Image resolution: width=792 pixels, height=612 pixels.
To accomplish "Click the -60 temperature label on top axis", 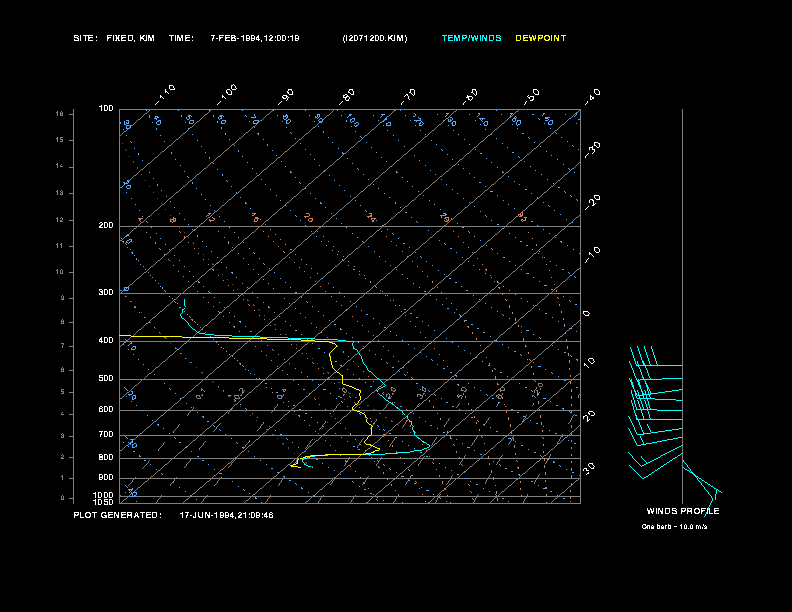I will [x=470, y=97].
